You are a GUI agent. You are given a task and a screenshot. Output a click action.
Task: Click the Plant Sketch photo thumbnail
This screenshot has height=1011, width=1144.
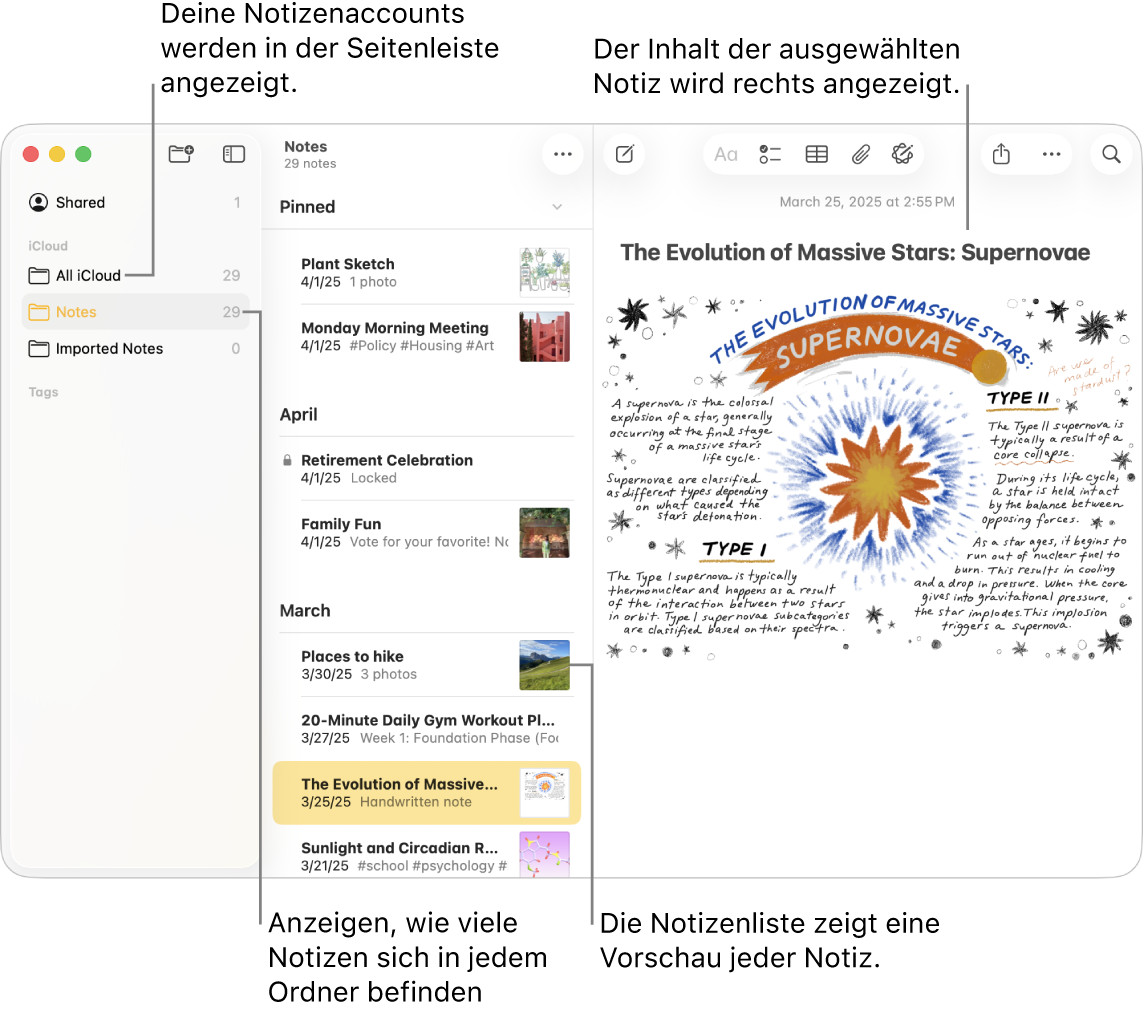pos(544,272)
